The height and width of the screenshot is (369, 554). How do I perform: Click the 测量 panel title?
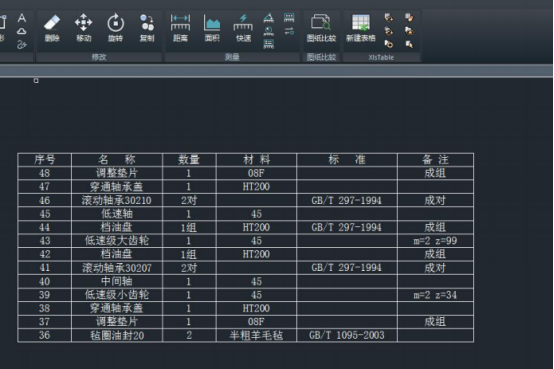[232, 57]
